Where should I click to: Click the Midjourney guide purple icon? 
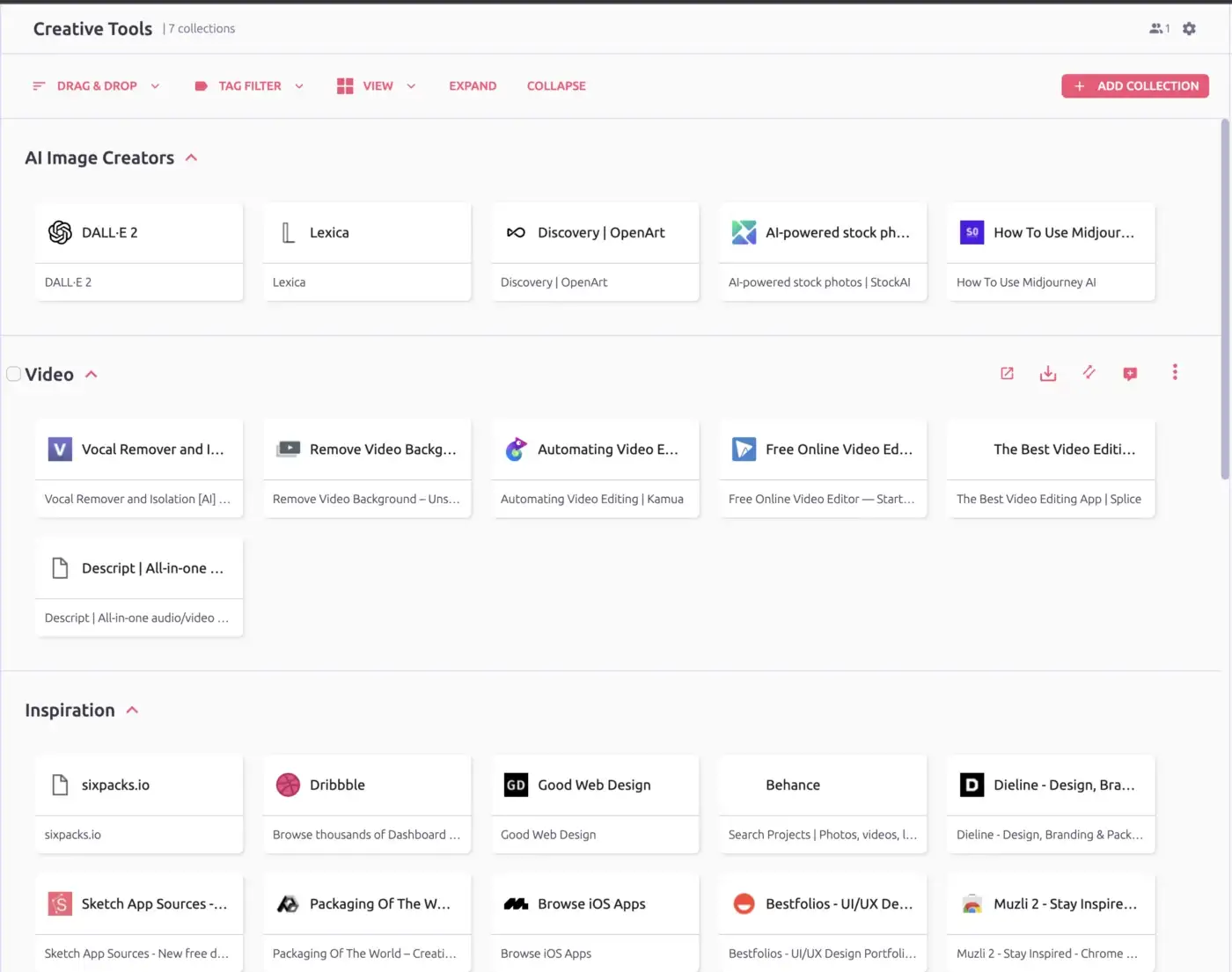point(972,232)
